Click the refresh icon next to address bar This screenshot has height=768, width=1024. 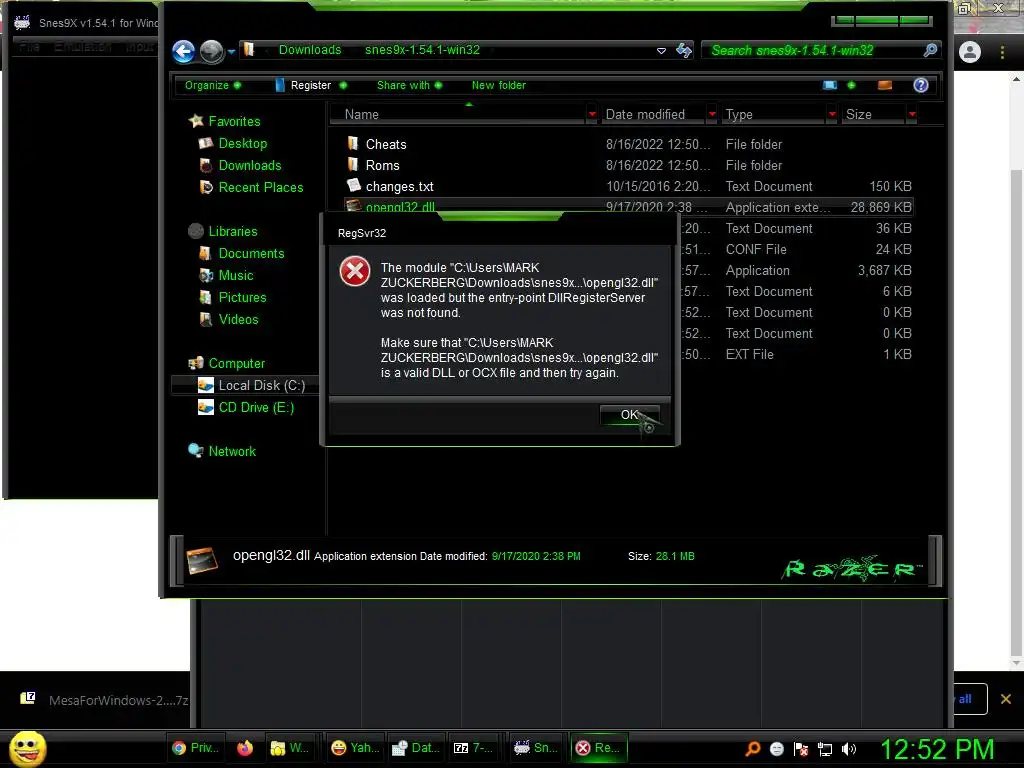point(684,50)
